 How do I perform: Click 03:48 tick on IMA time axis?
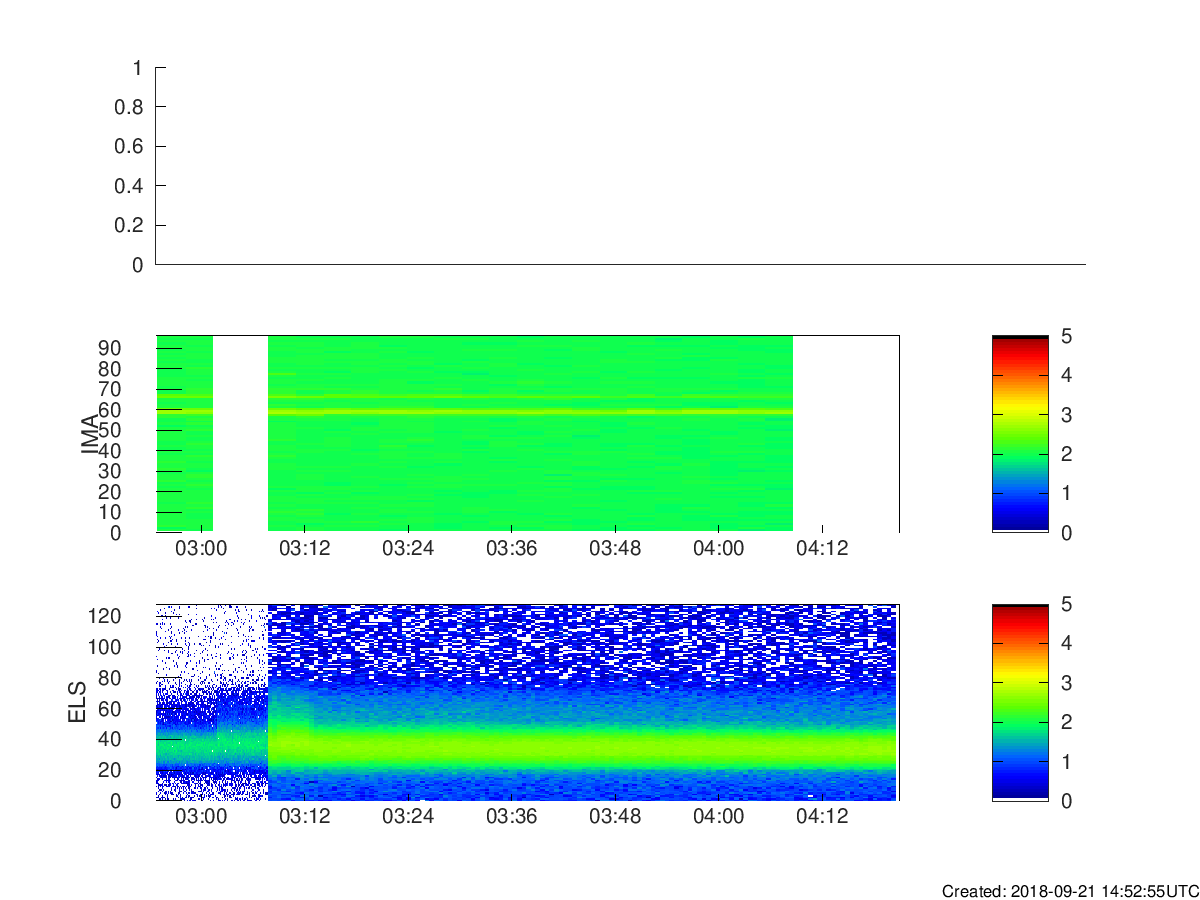(615, 548)
